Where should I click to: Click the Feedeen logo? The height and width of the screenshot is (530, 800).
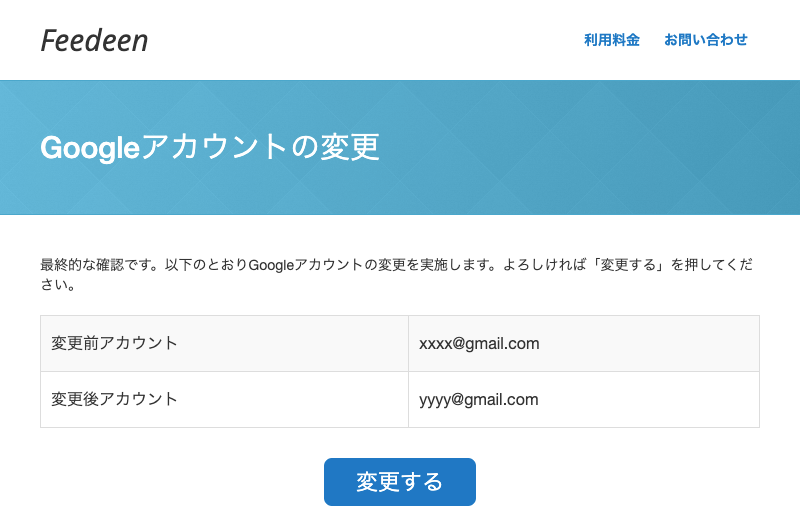coord(94,40)
